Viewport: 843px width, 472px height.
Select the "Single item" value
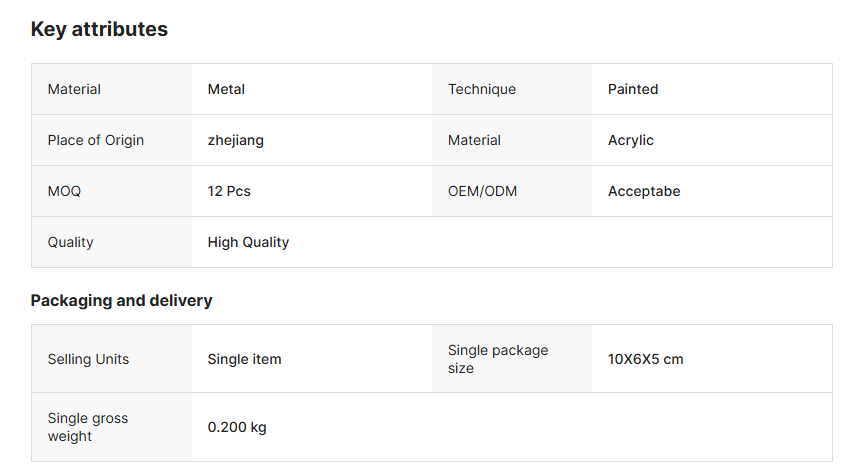click(244, 359)
